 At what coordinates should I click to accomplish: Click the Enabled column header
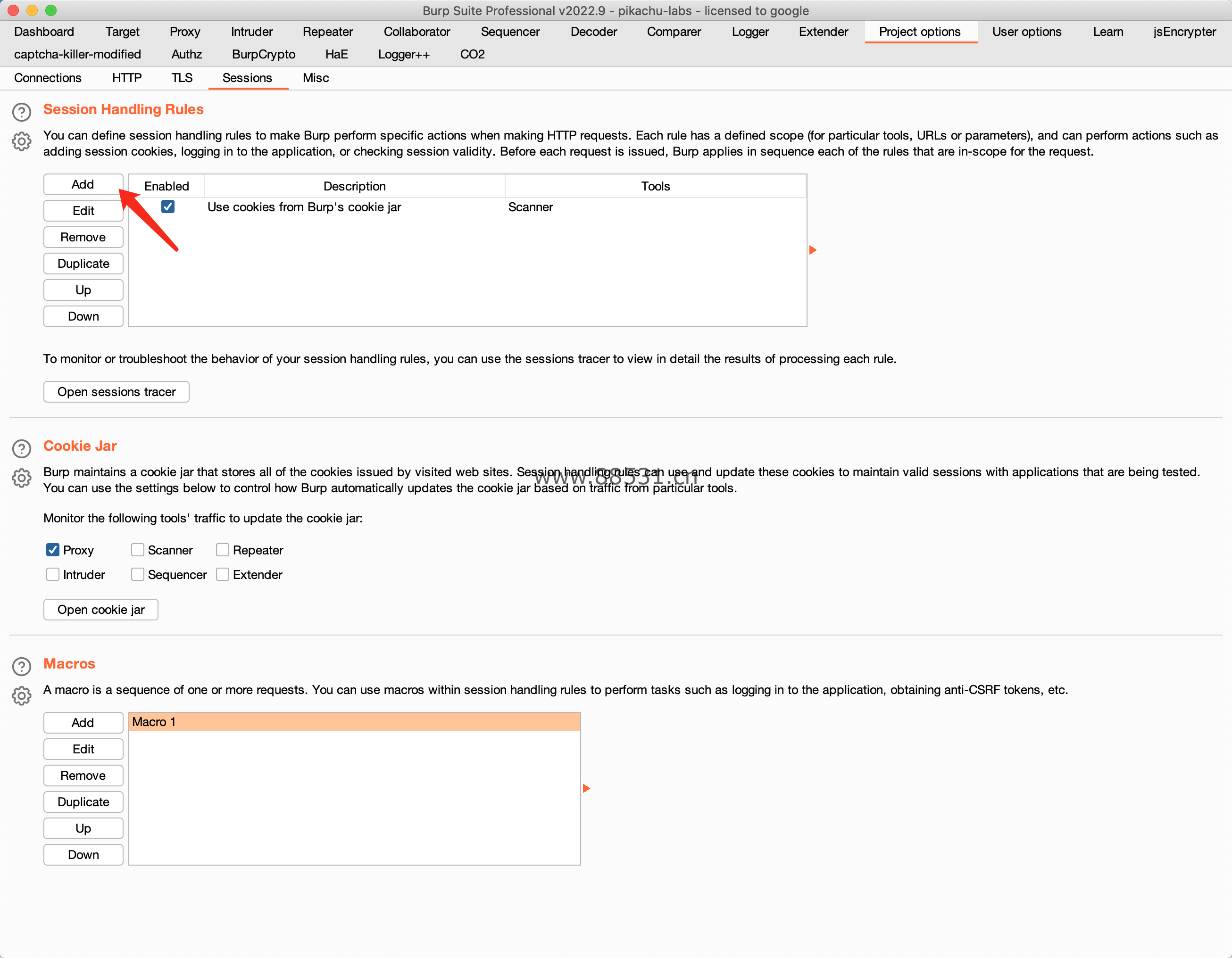tap(166, 186)
